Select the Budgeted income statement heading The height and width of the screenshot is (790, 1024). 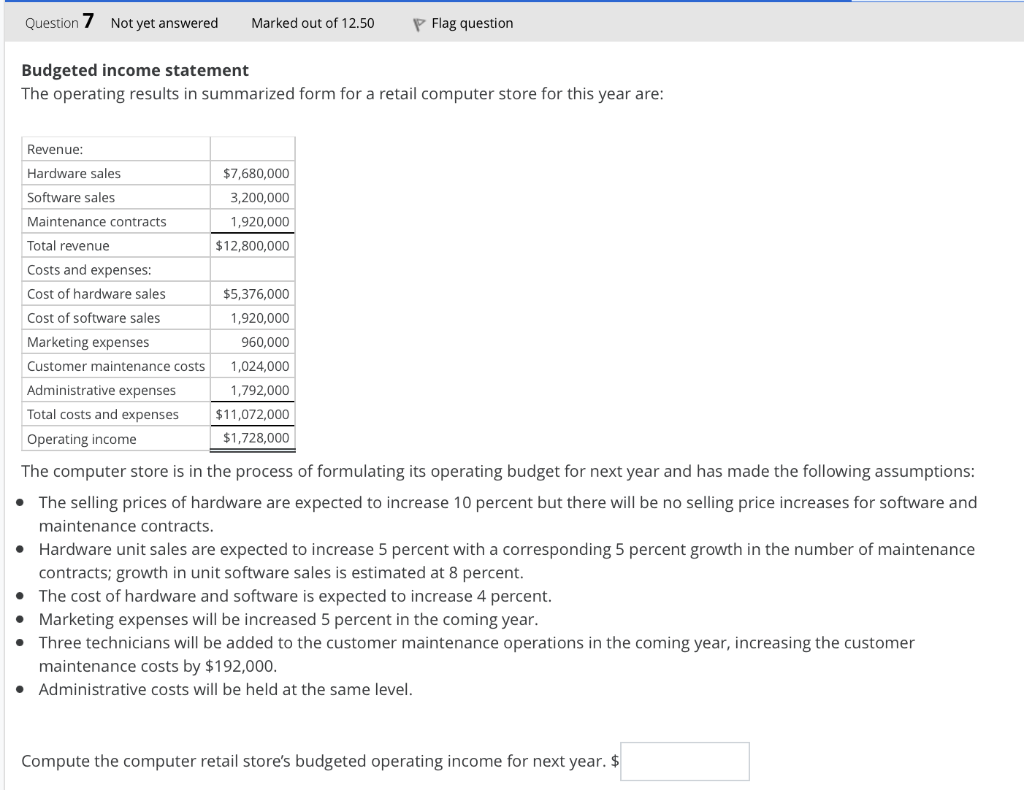(x=134, y=70)
